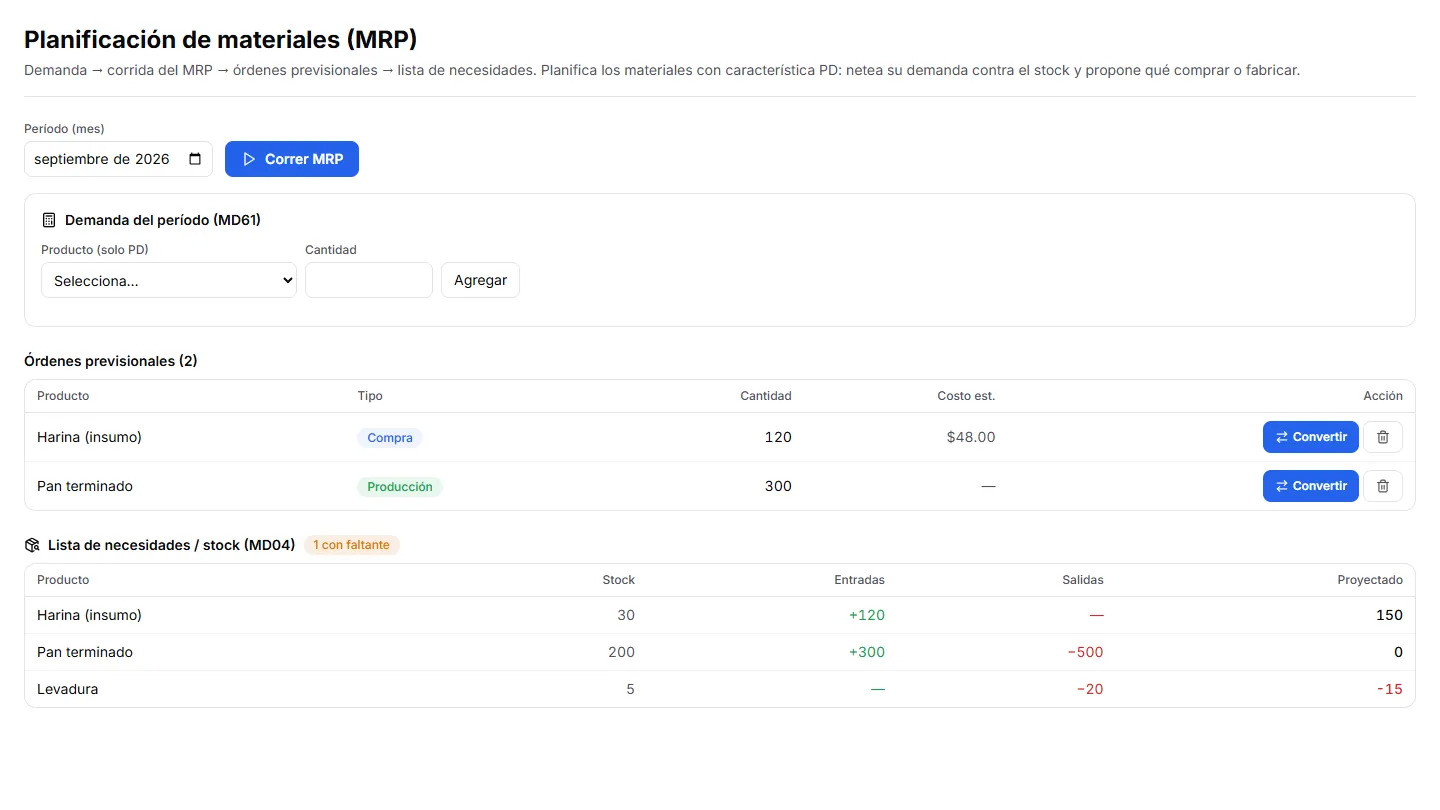Click the Salidas column header

point(1083,580)
